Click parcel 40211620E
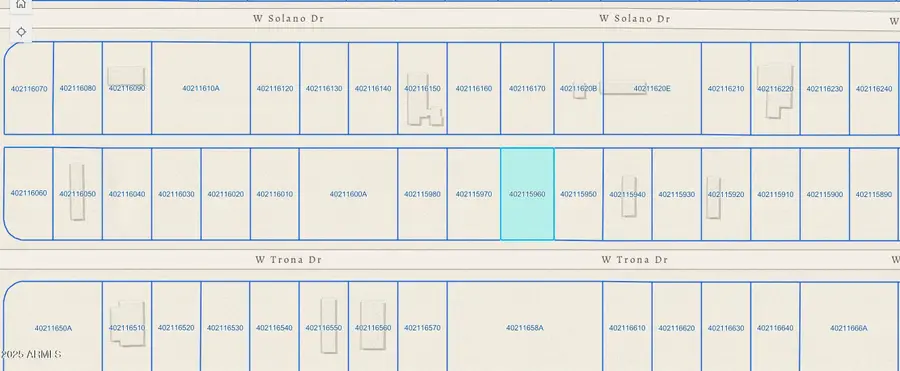900x371 pixels. click(652, 88)
